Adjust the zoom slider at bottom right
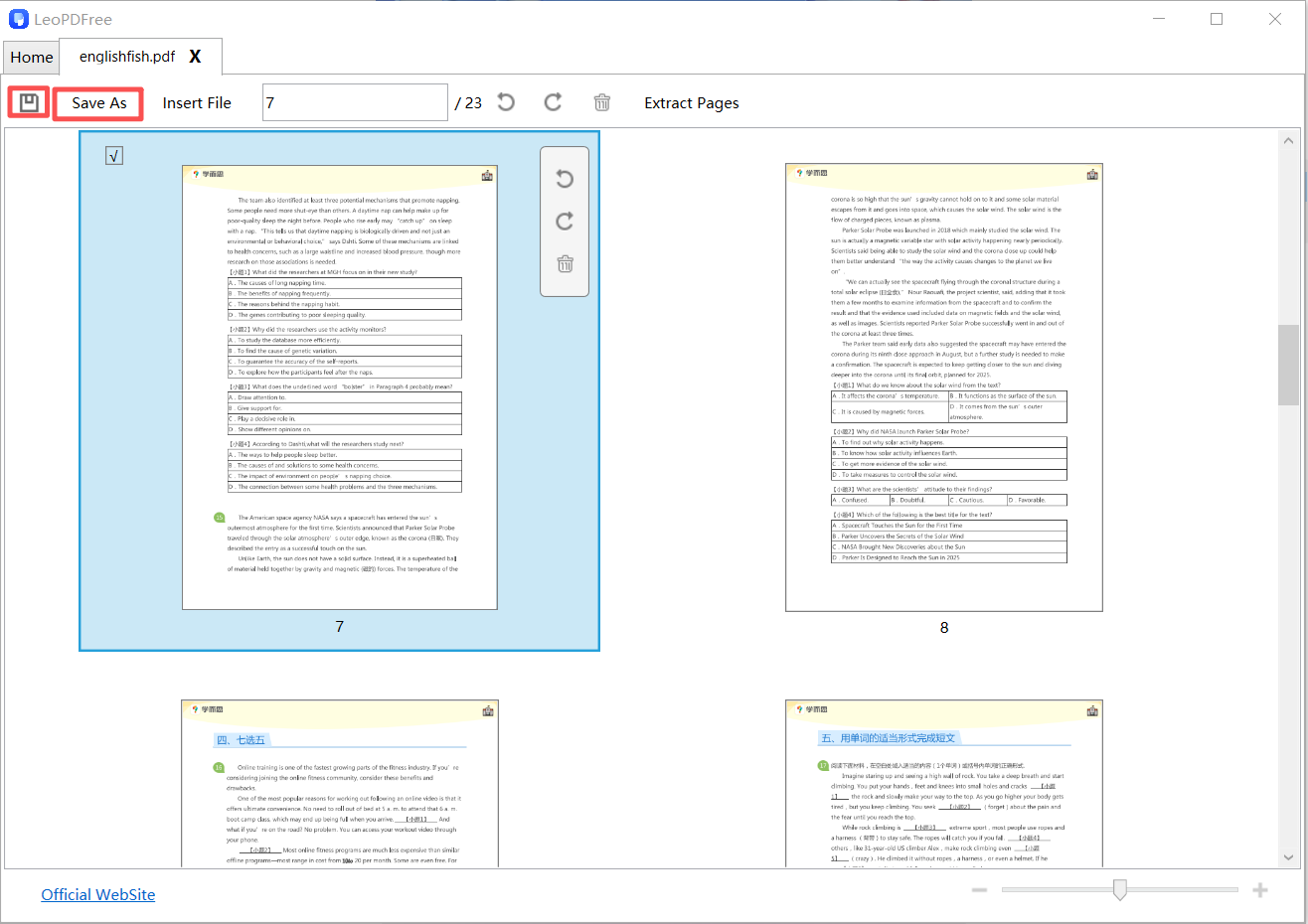1308x924 pixels. tap(1119, 890)
